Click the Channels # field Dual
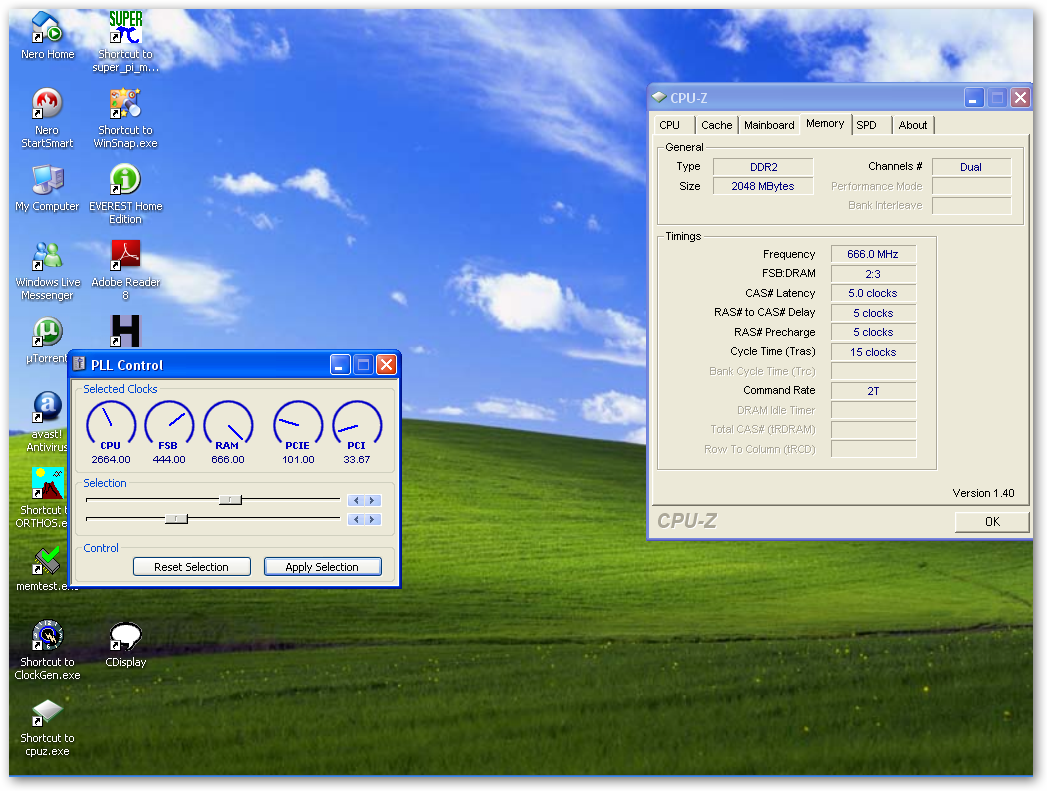The height and width of the screenshot is (791, 1047). click(x=971, y=167)
